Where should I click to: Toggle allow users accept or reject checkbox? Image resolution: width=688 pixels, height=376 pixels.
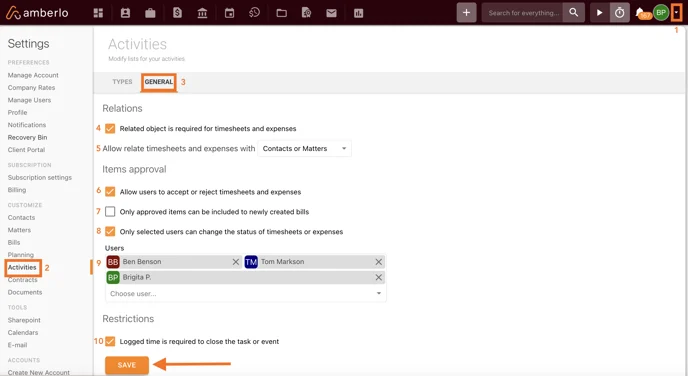tap(110, 192)
